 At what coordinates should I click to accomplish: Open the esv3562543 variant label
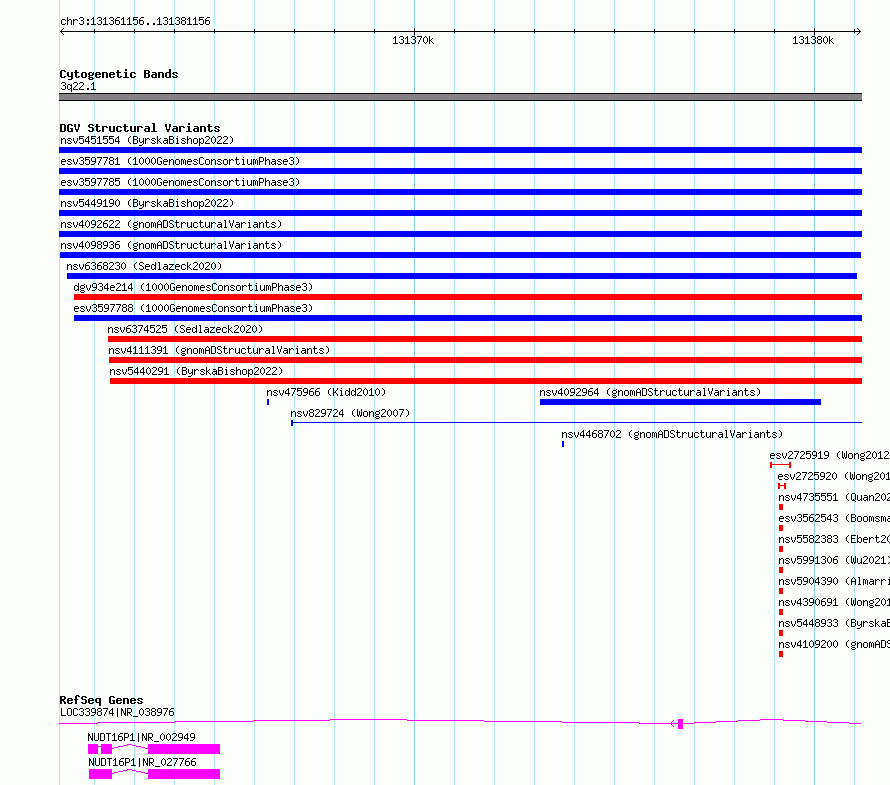[x=834, y=518]
